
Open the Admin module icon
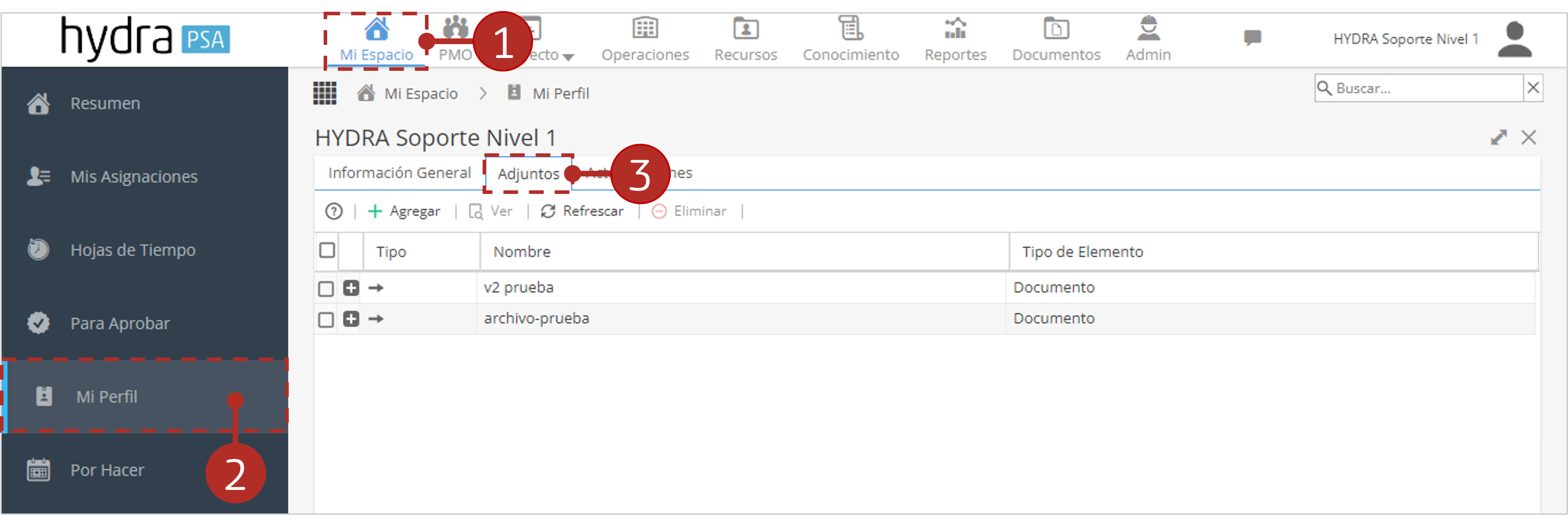pyautogui.click(x=1148, y=28)
